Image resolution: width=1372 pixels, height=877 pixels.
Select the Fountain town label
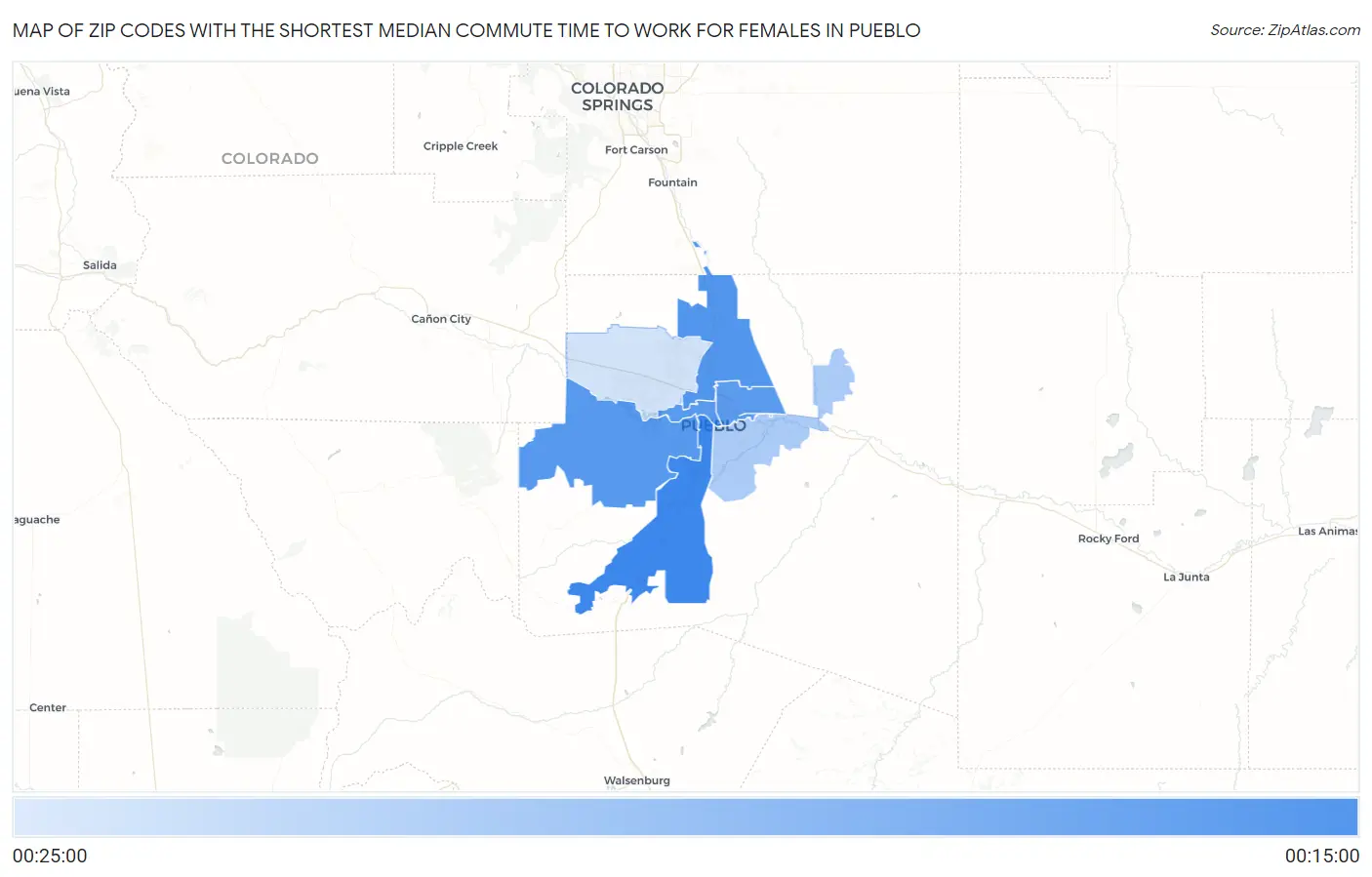coord(672,182)
